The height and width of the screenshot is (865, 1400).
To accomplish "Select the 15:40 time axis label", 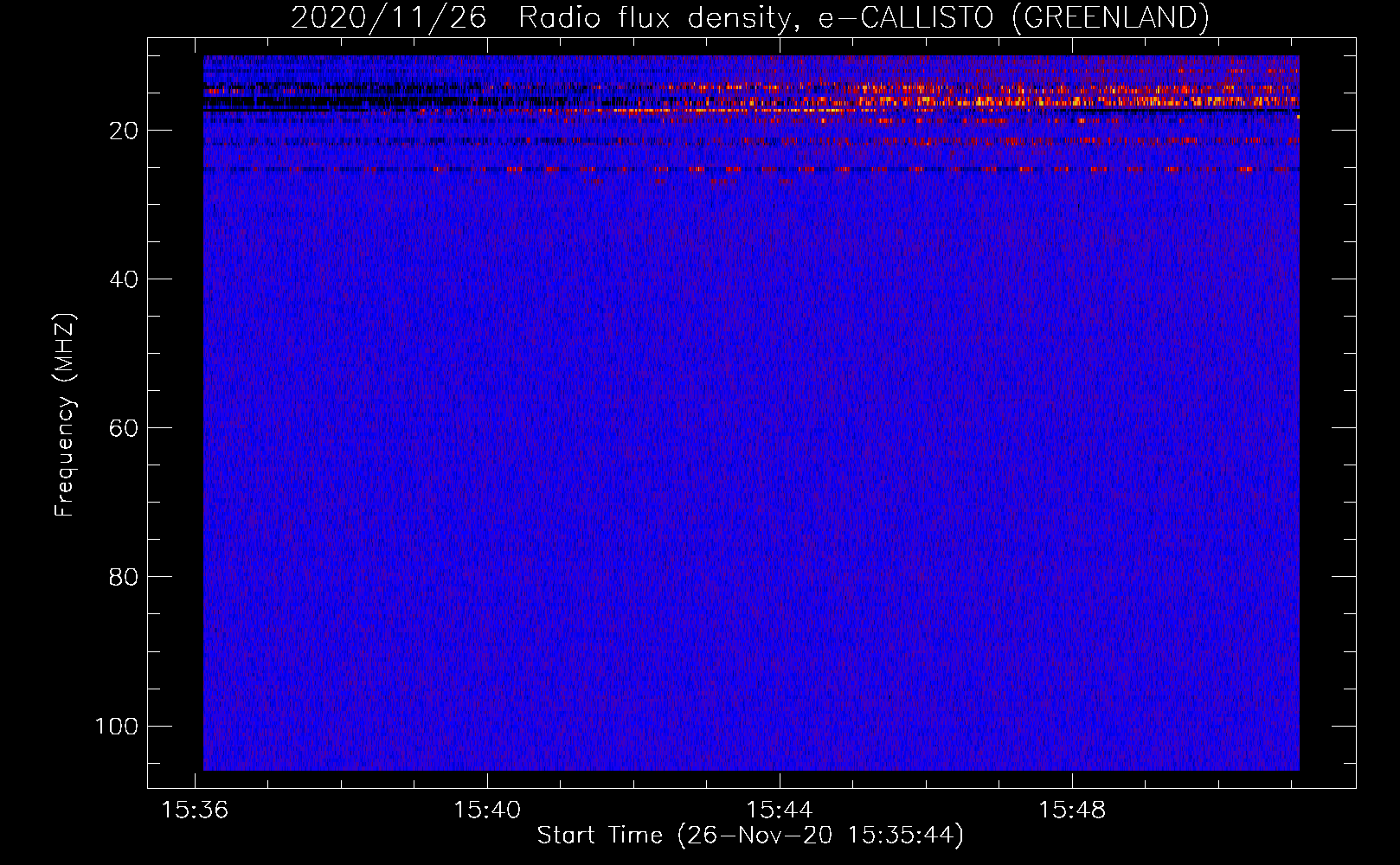I will click(487, 811).
